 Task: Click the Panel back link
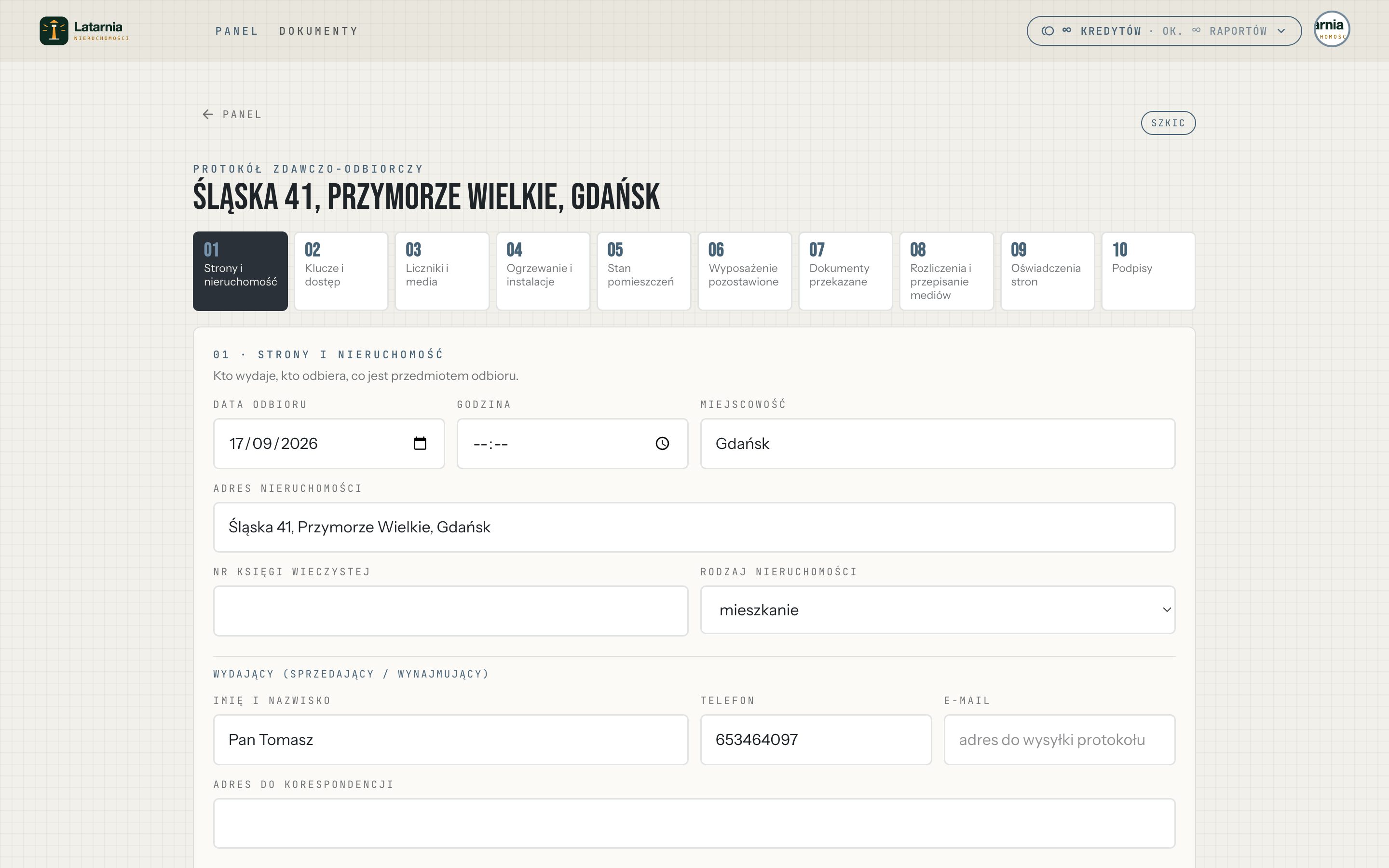232,115
